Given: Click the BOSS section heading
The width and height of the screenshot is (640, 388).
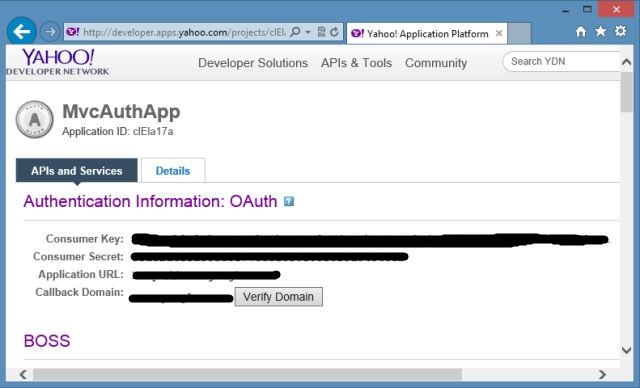Looking at the screenshot, I should click(47, 341).
